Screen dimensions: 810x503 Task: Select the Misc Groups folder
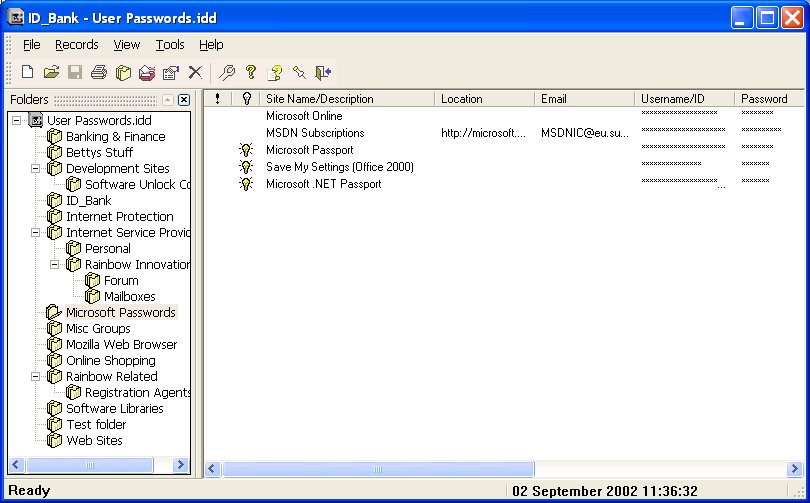point(98,328)
